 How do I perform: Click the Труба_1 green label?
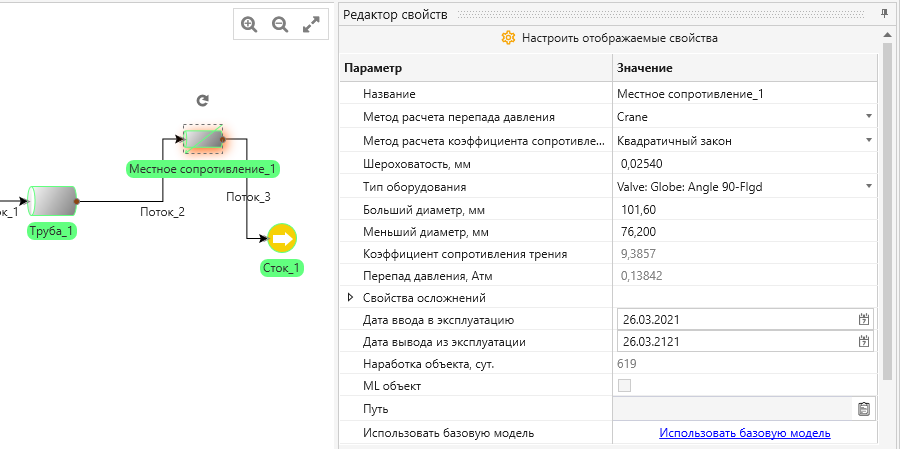click(x=52, y=231)
